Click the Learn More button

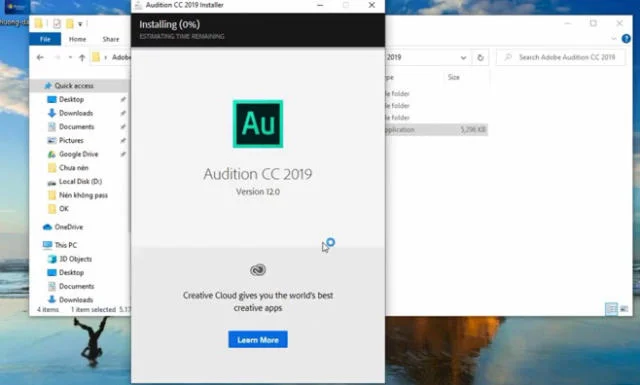click(258, 340)
